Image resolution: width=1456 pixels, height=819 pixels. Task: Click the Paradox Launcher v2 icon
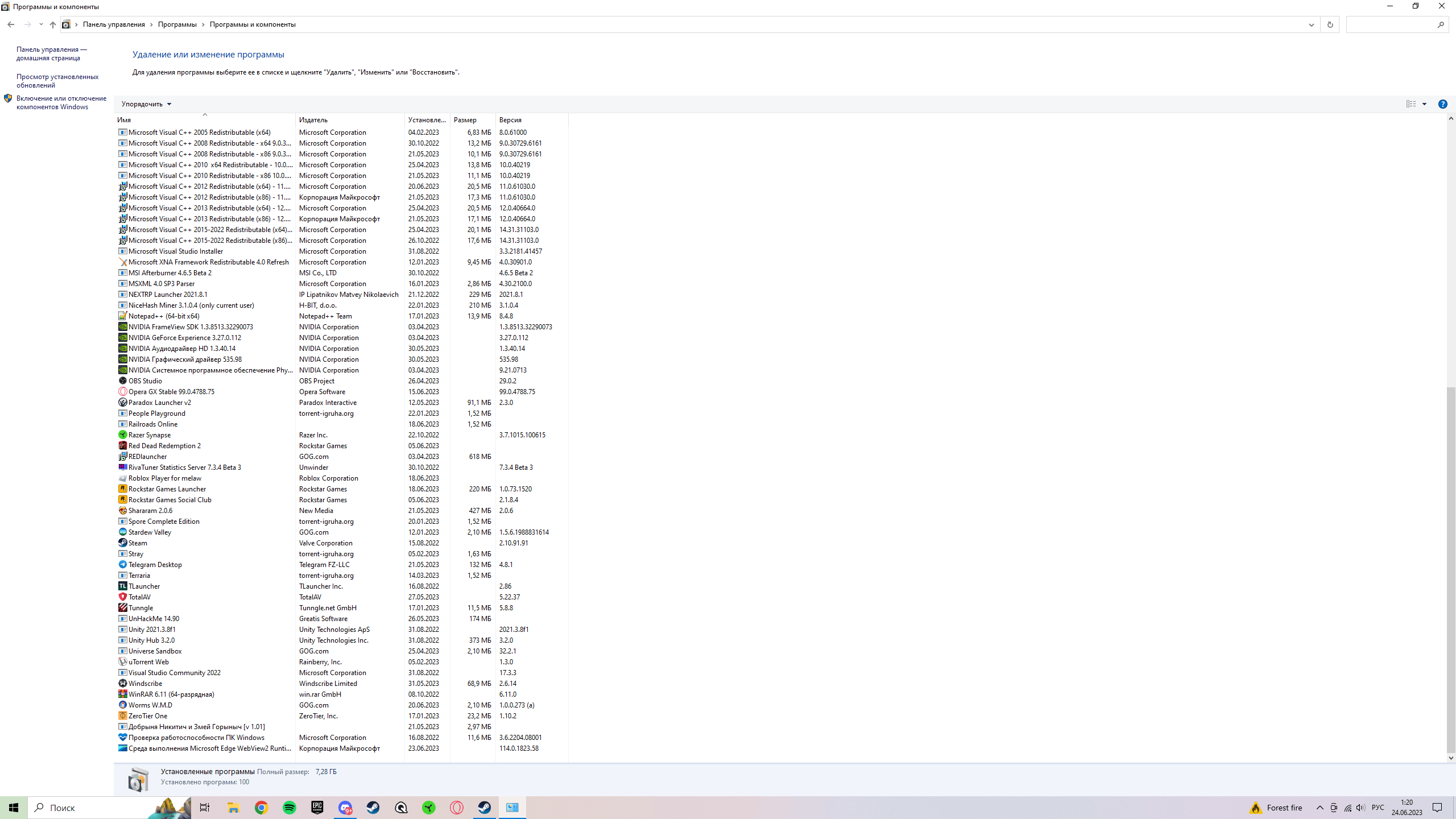[122, 402]
